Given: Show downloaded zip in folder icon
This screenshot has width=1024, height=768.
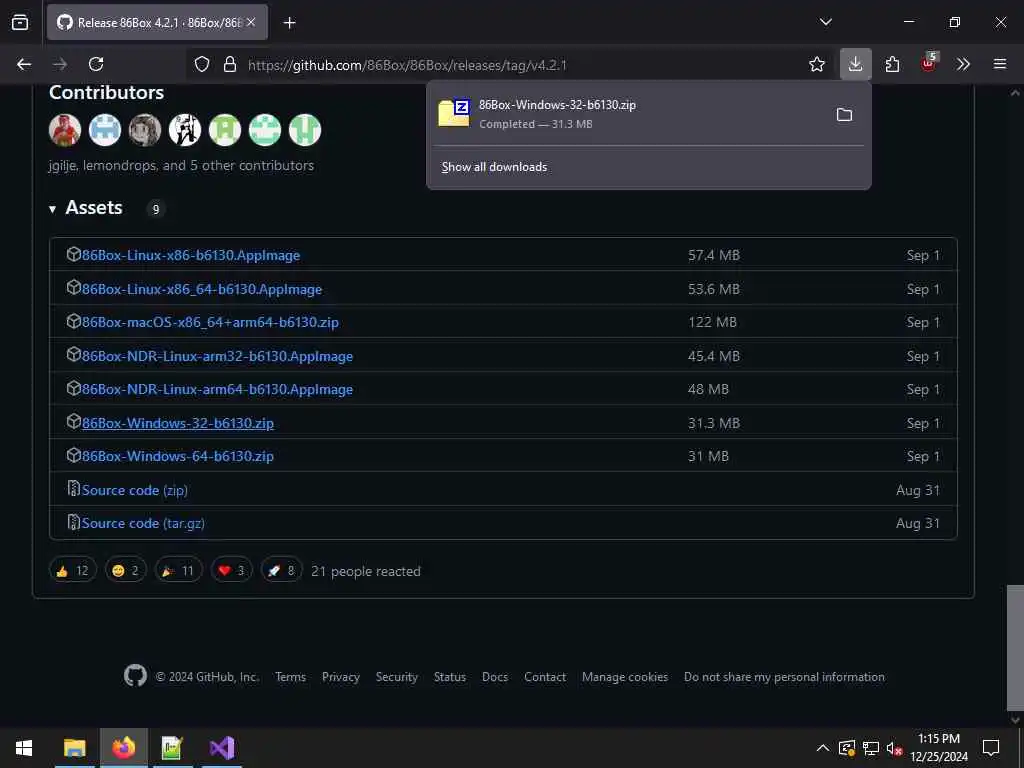Looking at the screenshot, I should tap(844, 115).
